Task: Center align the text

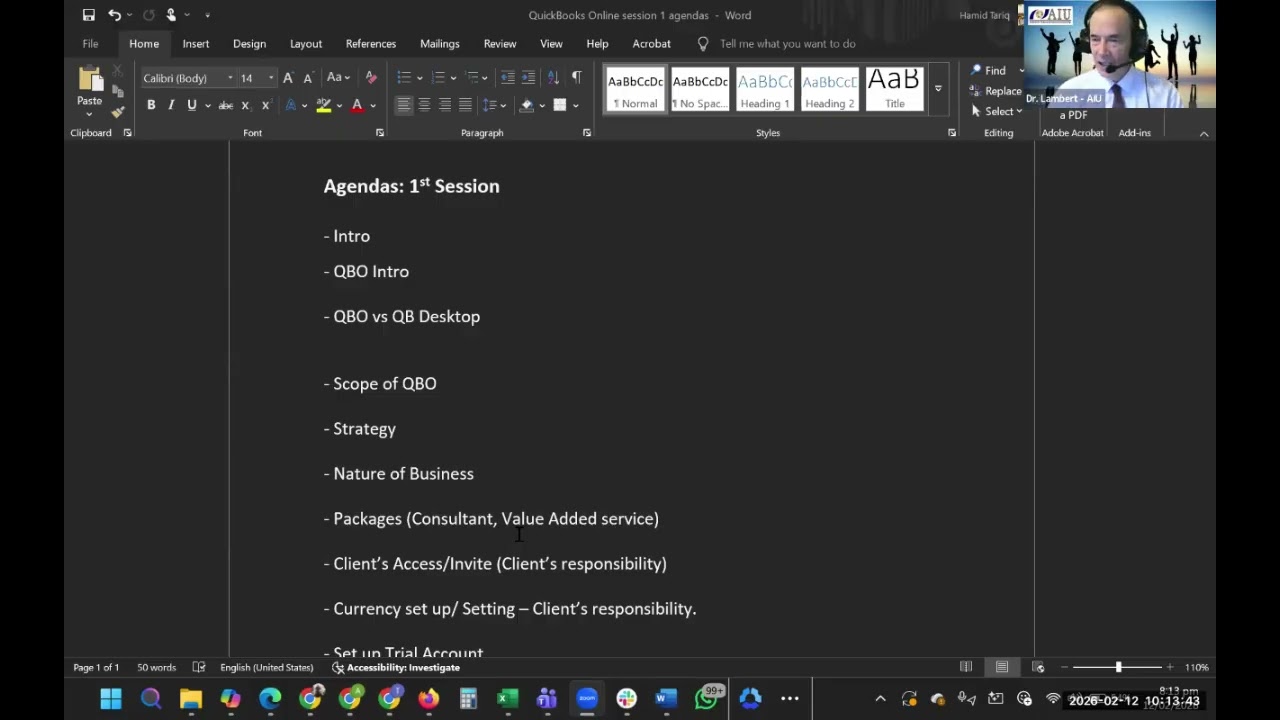Action: coord(424,105)
